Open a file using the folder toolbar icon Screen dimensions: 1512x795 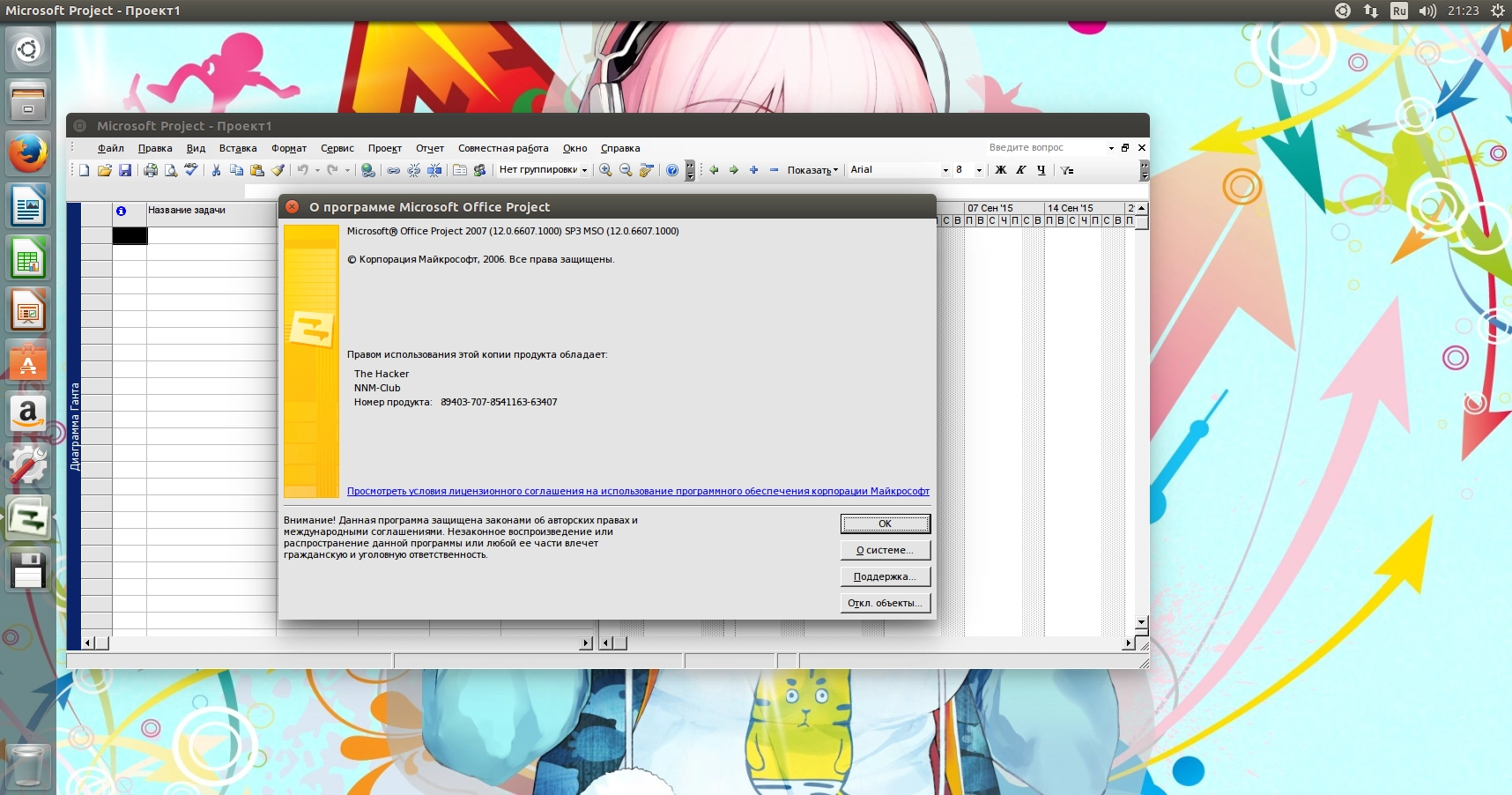[104, 170]
